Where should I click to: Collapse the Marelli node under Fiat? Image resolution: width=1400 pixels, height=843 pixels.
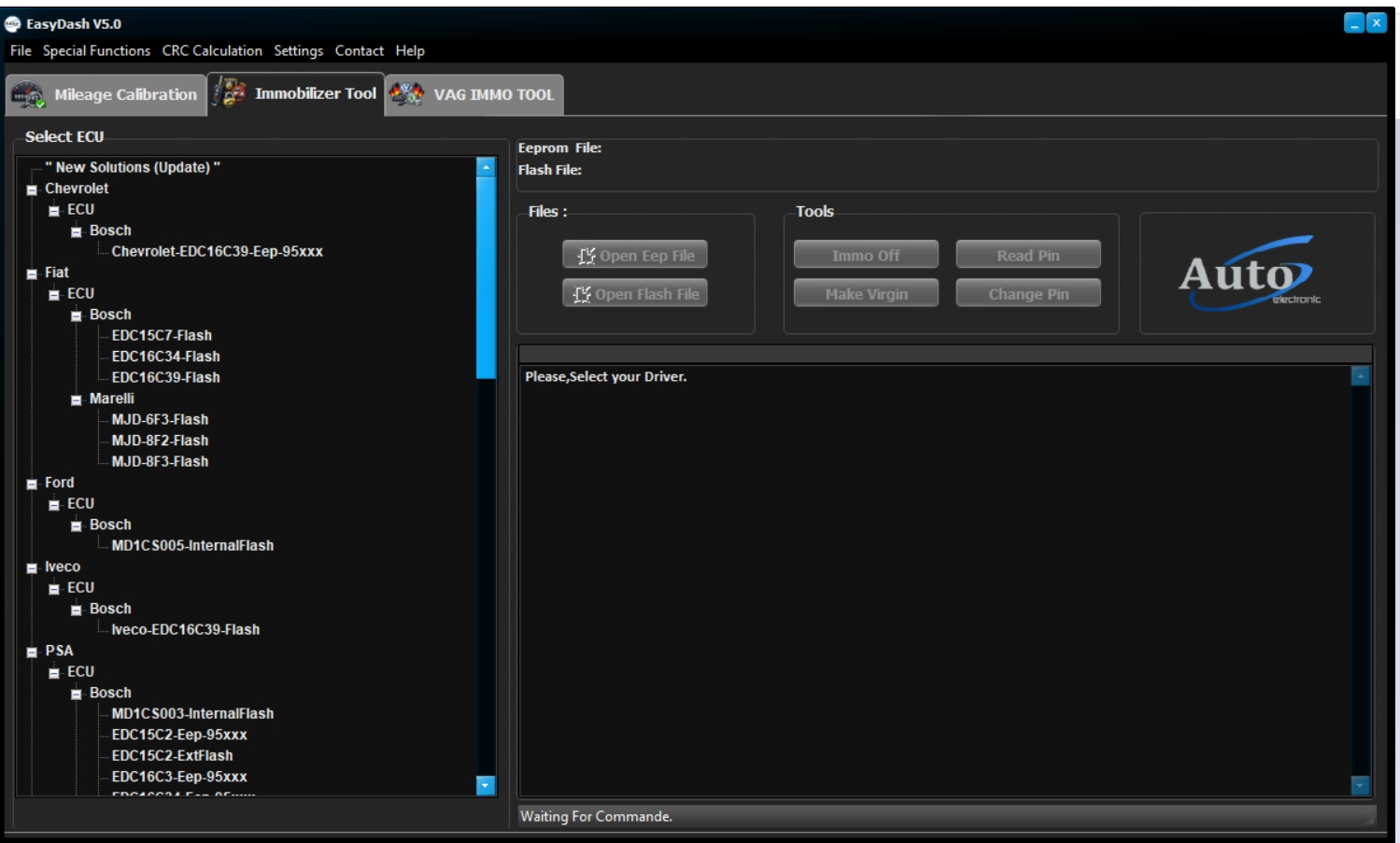77,400
